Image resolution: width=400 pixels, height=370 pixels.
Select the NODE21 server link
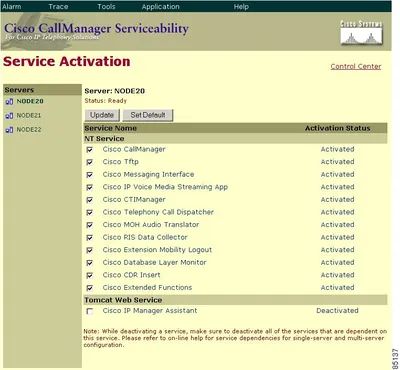pyautogui.click(x=29, y=115)
